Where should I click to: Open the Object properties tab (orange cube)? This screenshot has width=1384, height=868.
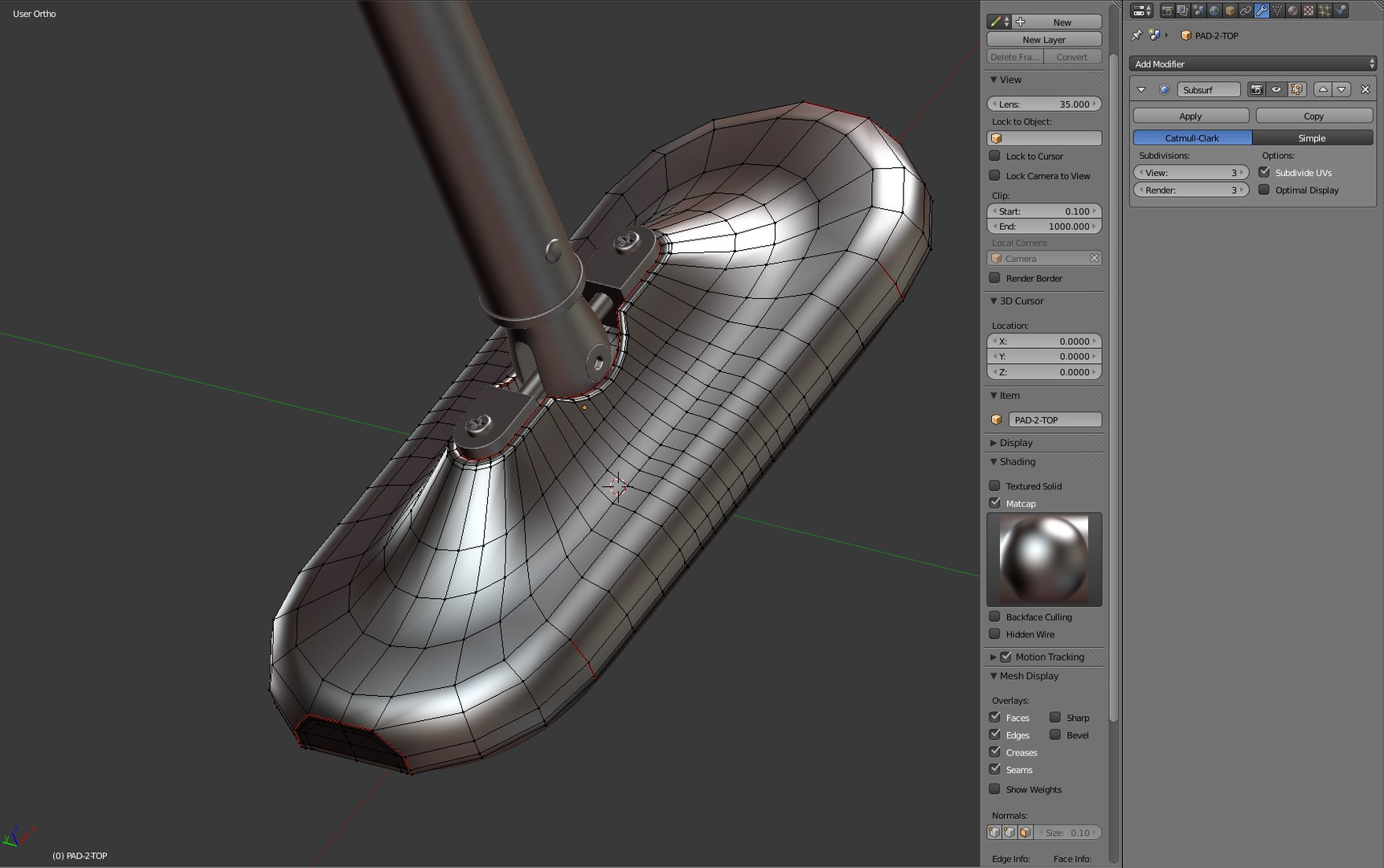tap(1230, 10)
